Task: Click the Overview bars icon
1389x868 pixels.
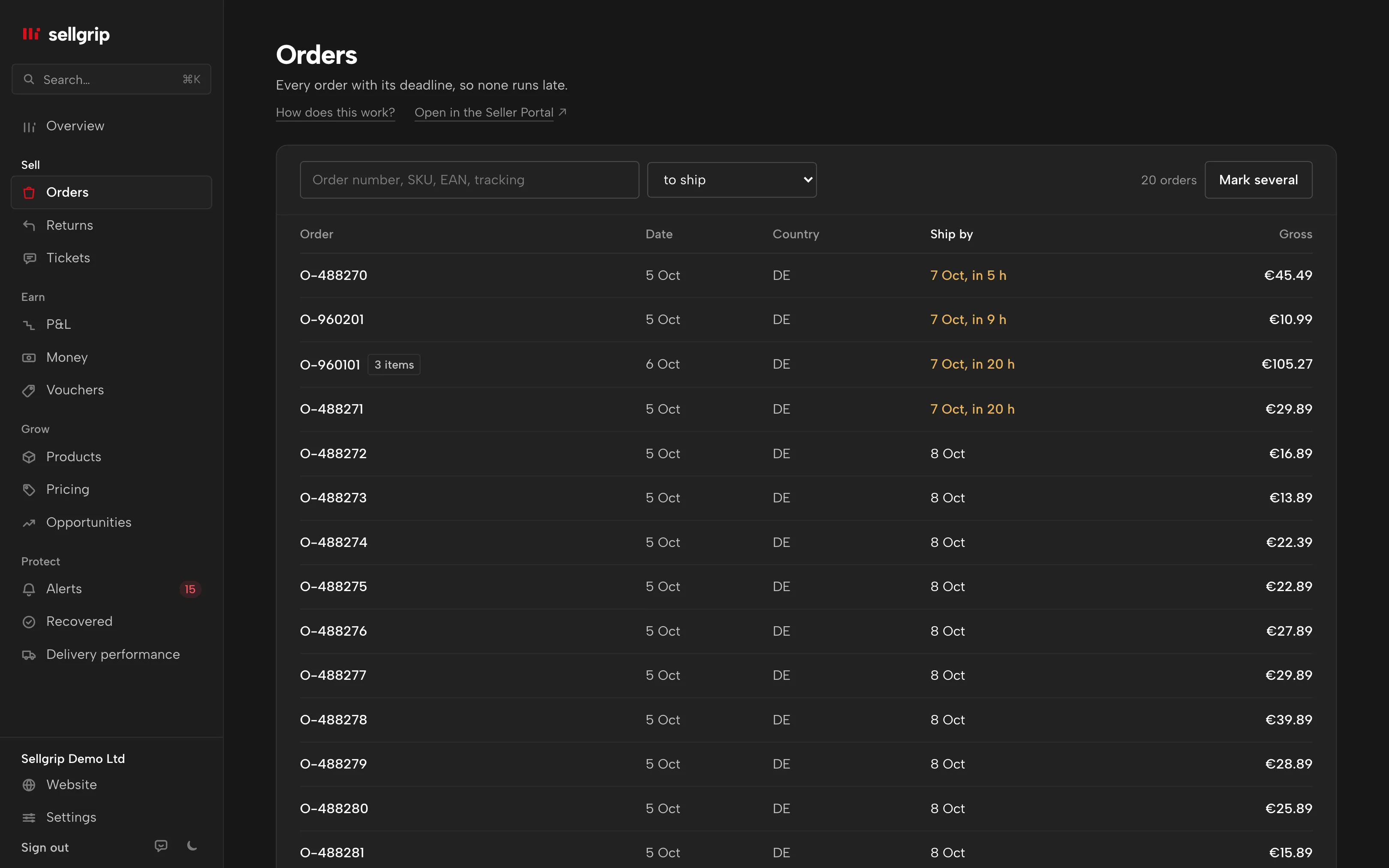Action: point(29,126)
